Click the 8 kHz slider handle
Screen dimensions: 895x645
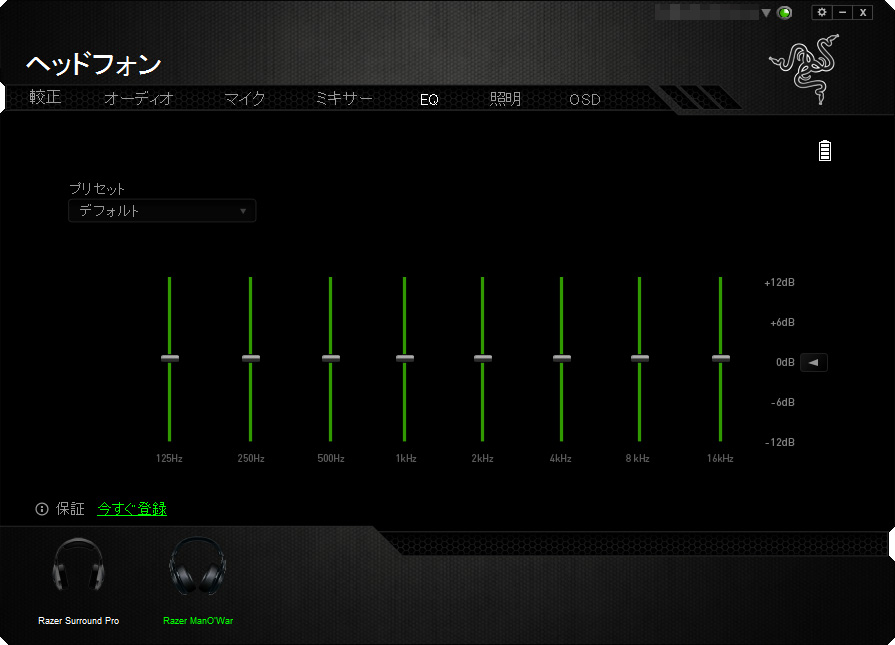[639, 358]
